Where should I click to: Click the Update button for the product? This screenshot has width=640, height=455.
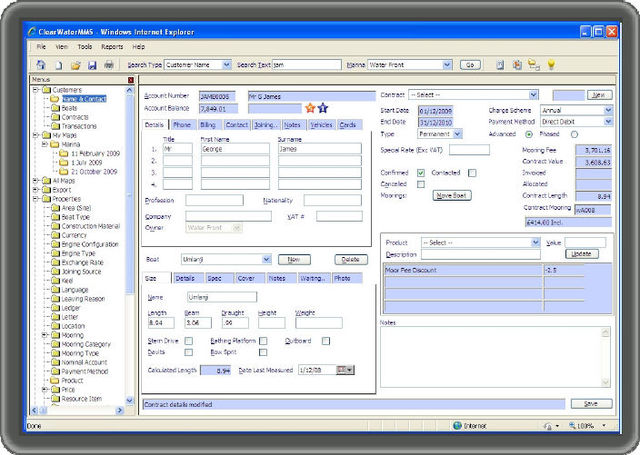click(x=582, y=254)
